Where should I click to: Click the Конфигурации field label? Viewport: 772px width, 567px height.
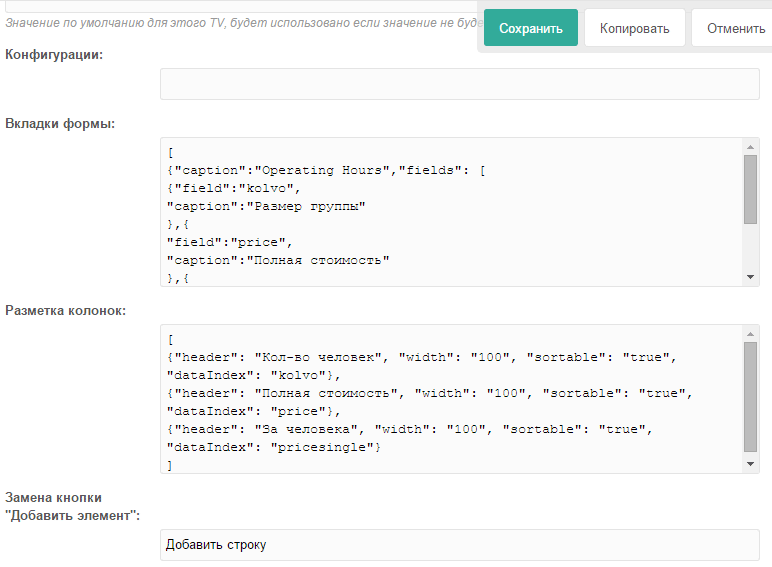pos(54,54)
